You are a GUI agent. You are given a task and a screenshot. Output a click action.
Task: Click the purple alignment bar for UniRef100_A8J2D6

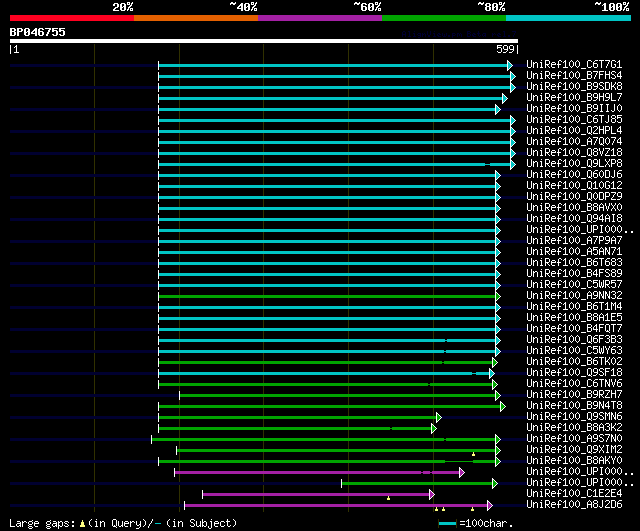[336, 506]
